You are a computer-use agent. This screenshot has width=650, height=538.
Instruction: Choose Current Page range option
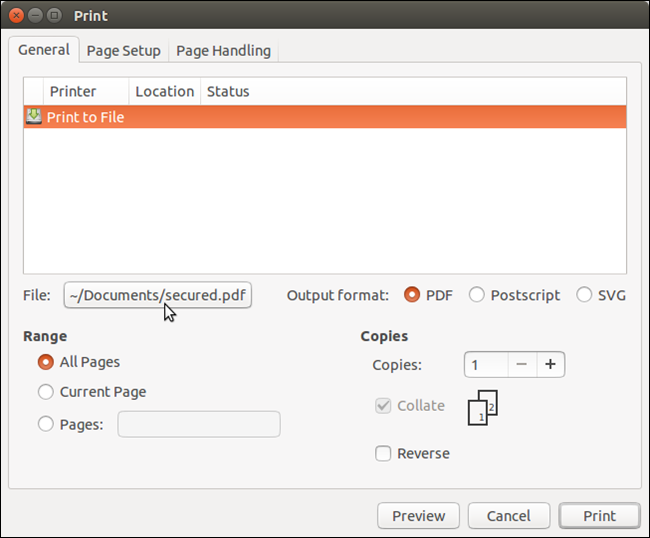[45, 392]
